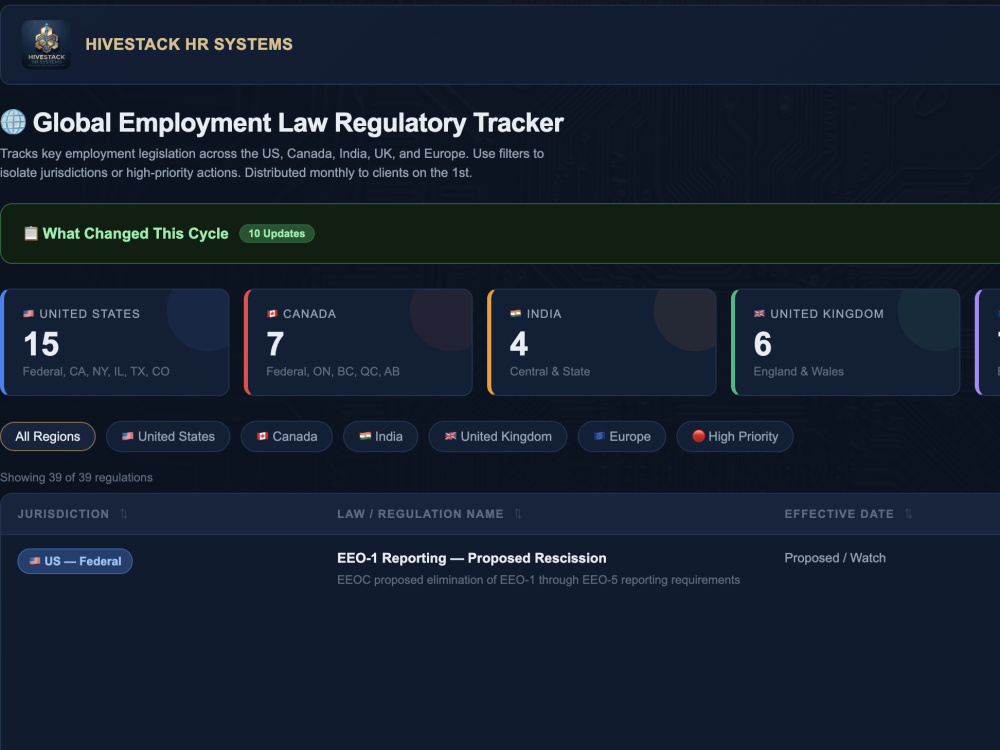This screenshot has width=1000, height=750.
Task: Expand the What Changed This Cycle panel
Action: coord(500,233)
